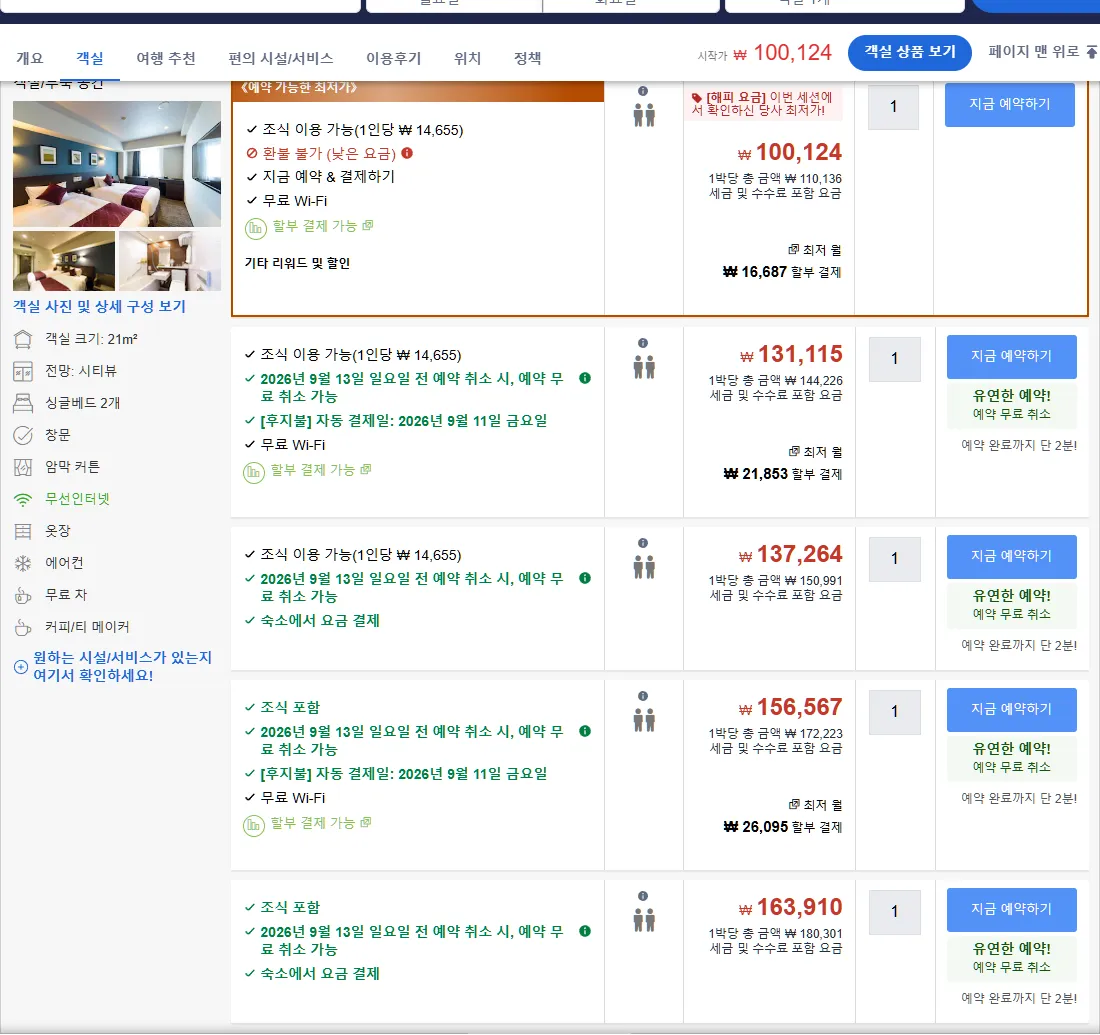Click 할부 결제 가능 link in ₩156,567 row

coord(312,823)
